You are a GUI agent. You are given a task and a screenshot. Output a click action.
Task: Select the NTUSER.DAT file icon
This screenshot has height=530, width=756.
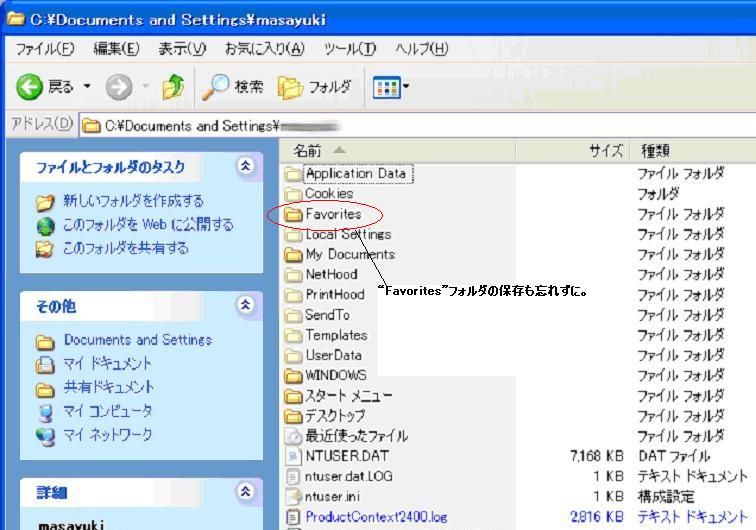click(293, 456)
